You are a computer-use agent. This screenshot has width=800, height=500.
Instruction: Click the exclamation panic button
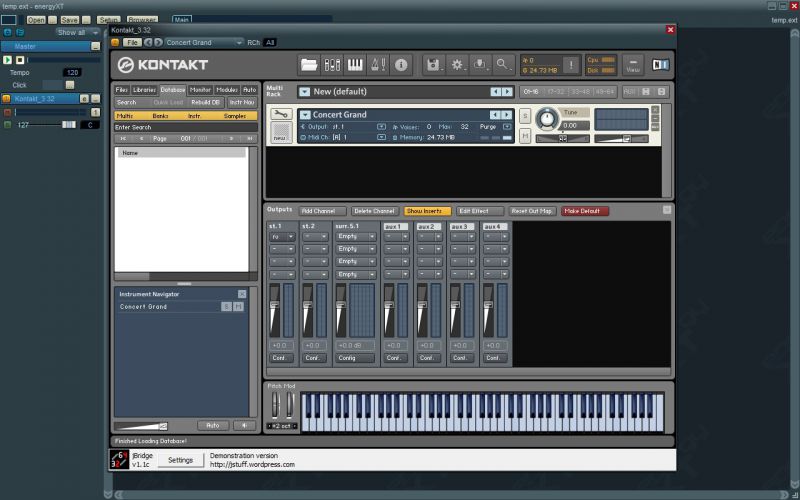571,65
